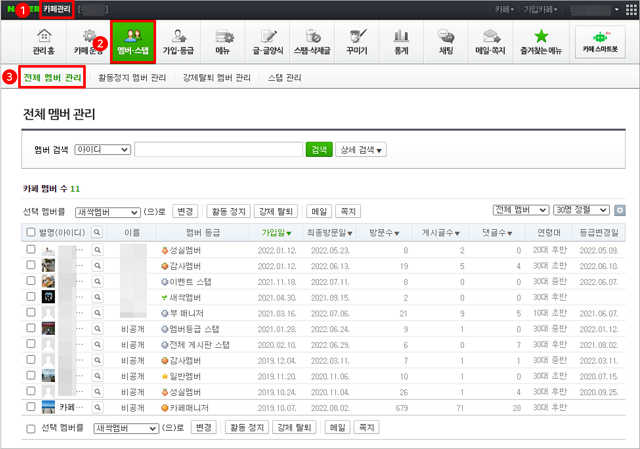Click profile thumbnail of 이벤트 스탭 row
The width and height of the screenshot is (640, 449).
[x=48, y=281]
